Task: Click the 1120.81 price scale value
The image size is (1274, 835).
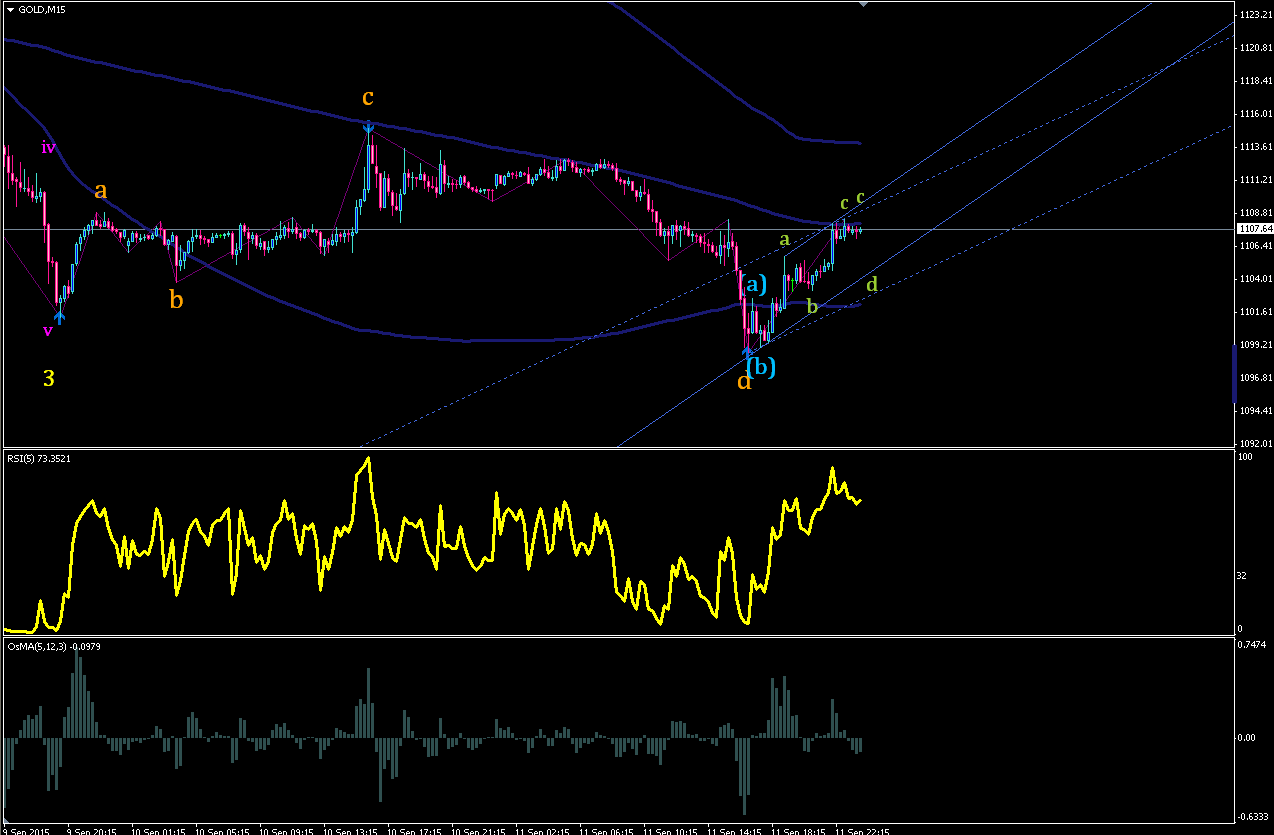Action: [1255, 48]
